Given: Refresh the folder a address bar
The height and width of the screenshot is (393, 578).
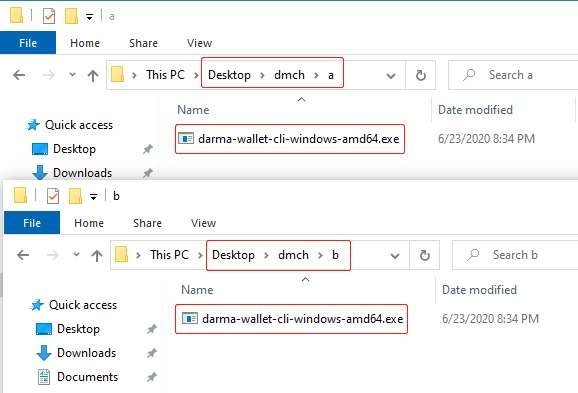Looking at the screenshot, I should click(x=421, y=75).
